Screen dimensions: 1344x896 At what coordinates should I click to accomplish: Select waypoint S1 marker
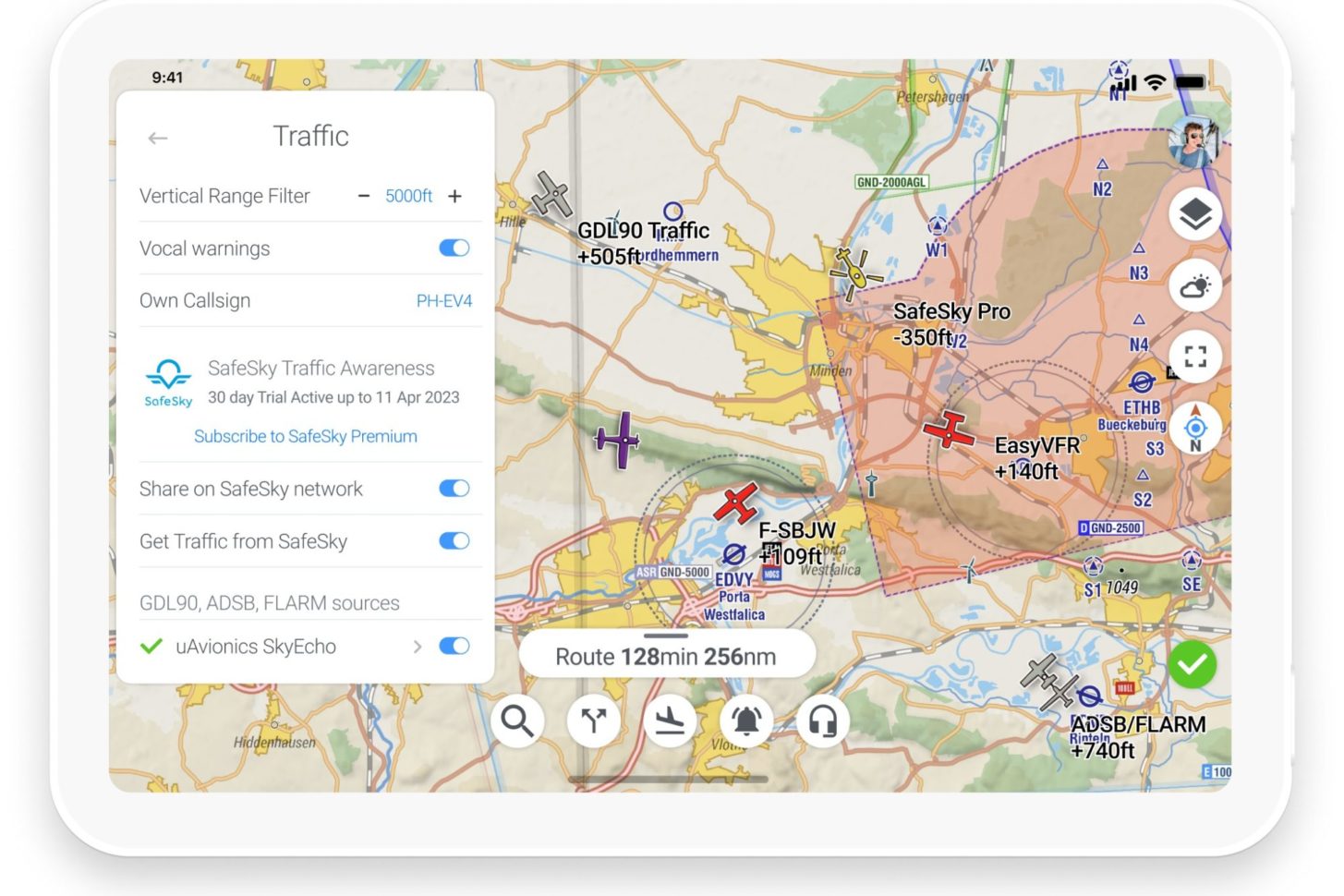1094,565
